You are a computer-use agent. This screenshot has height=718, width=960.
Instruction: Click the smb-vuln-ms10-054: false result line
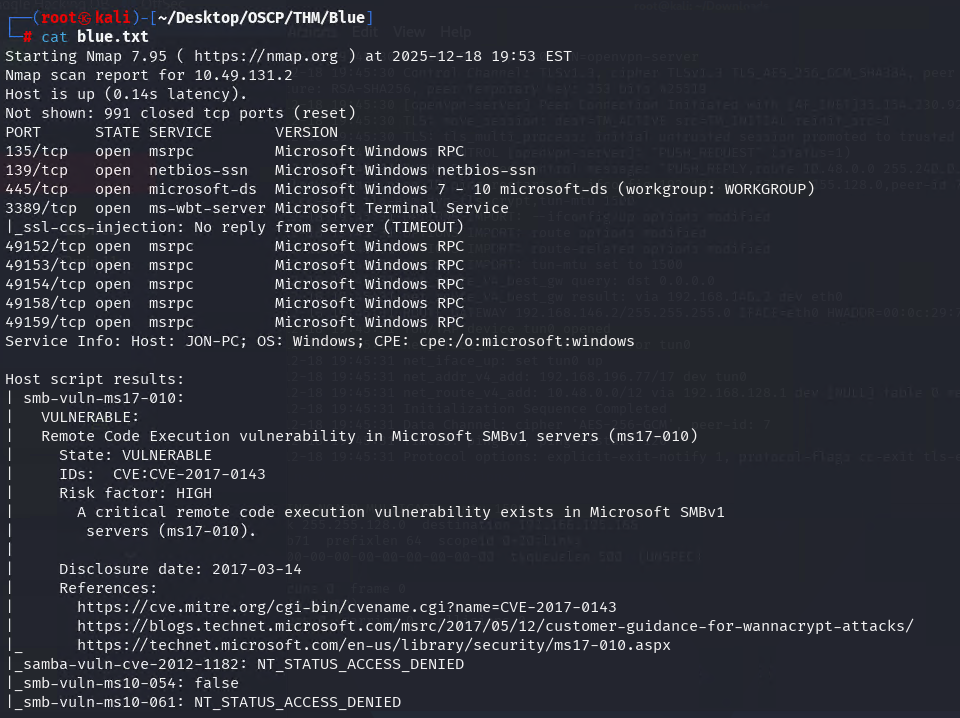click(126, 683)
